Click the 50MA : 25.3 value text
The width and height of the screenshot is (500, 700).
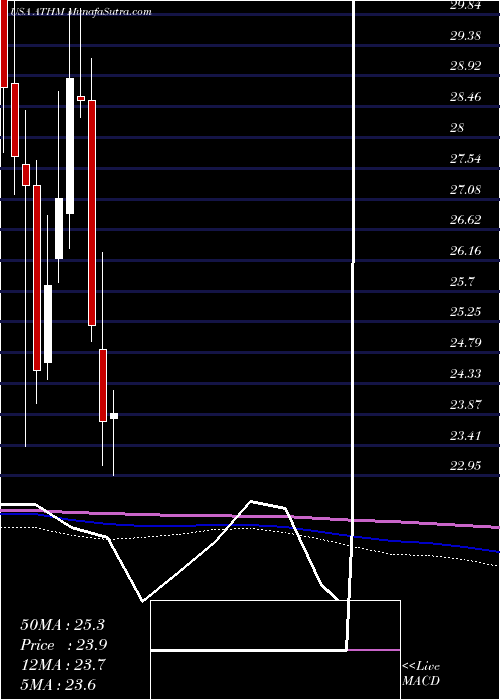(62, 625)
